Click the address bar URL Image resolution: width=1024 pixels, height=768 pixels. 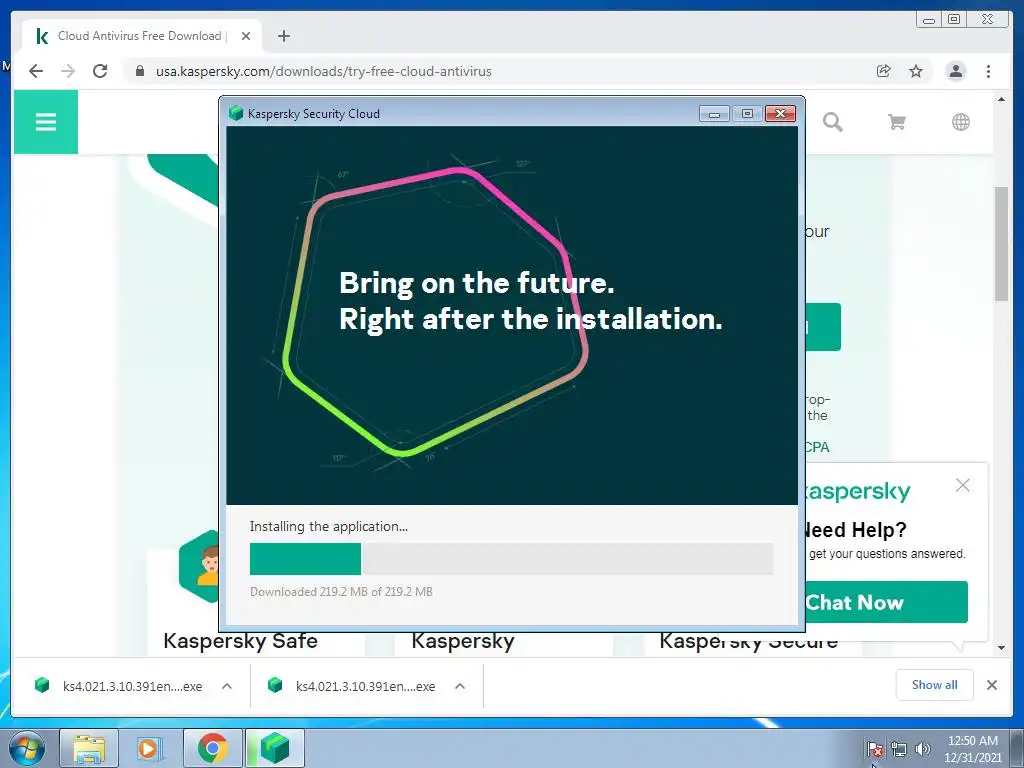[323, 71]
